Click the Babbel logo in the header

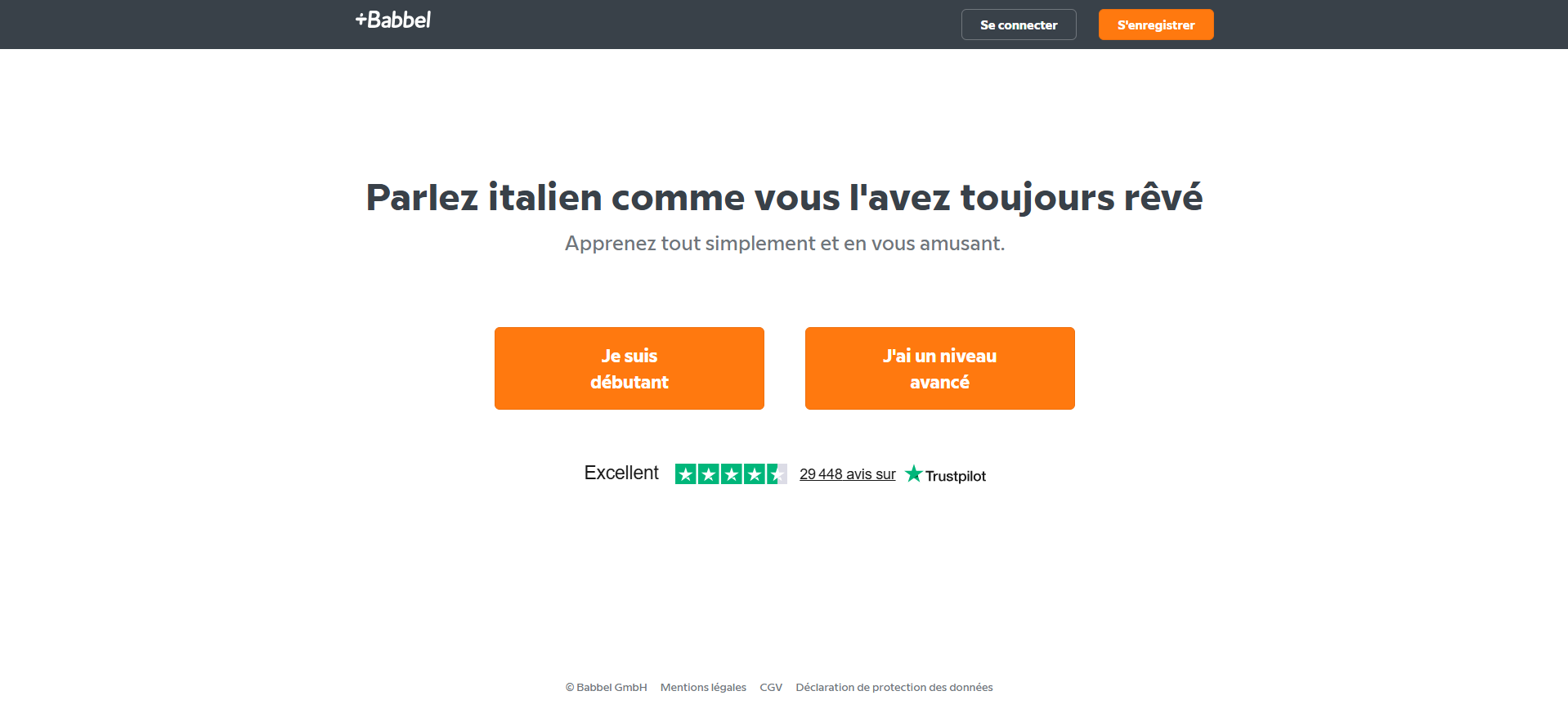(393, 20)
